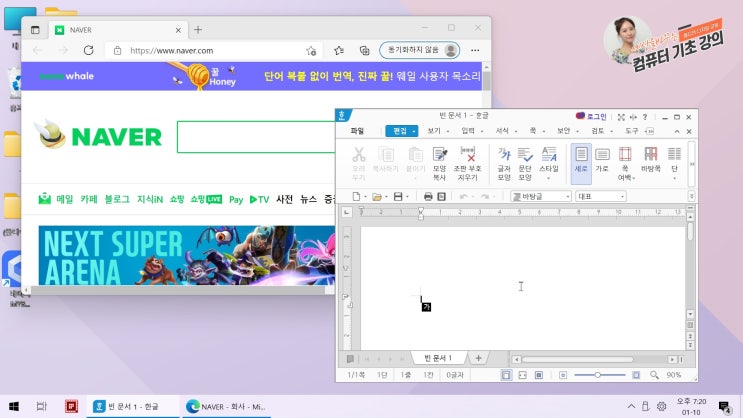Click the Edge favorites star icon
The image size is (743, 418).
point(339,50)
